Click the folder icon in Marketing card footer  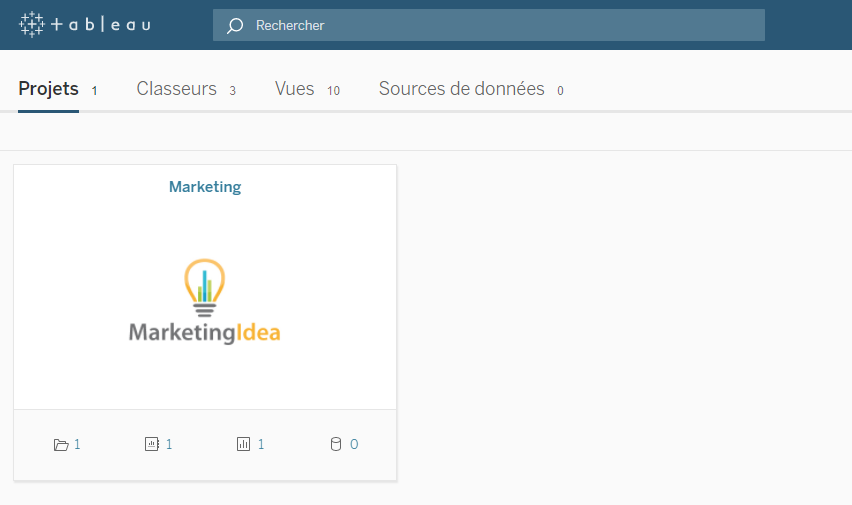pyautogui.click(x=61, y=445)
